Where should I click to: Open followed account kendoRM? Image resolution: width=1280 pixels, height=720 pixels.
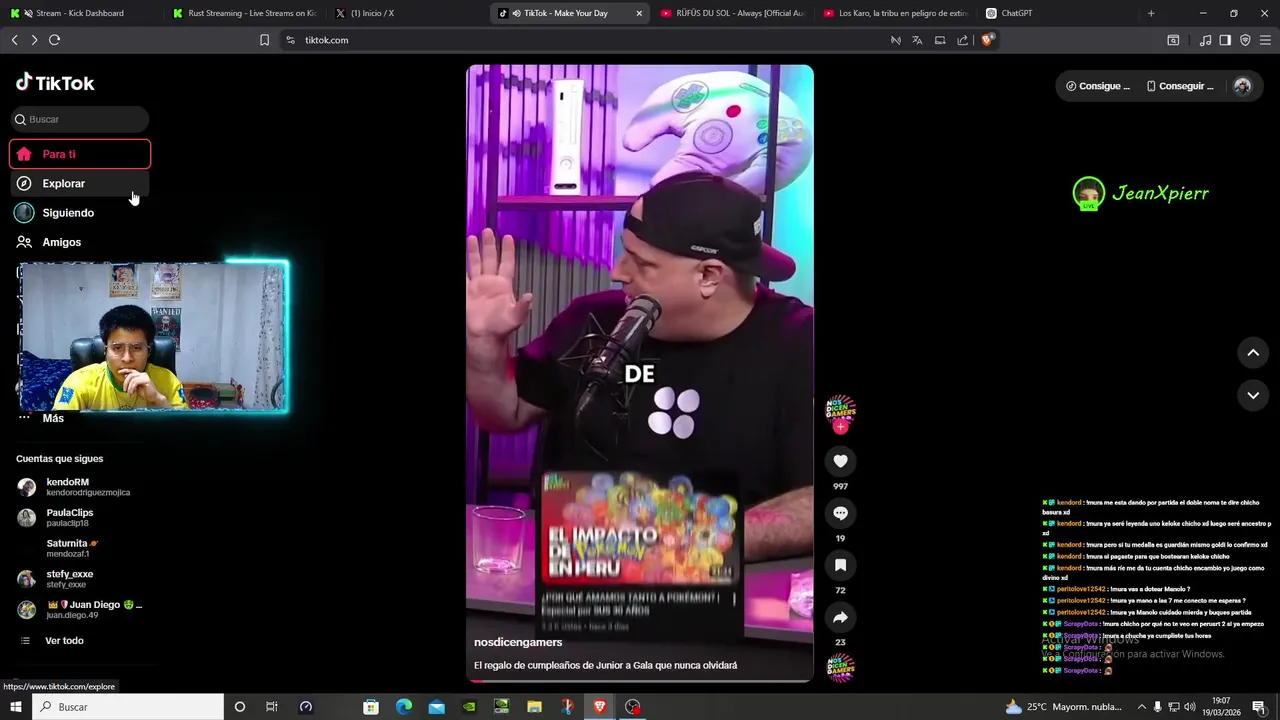(x=80, y=487)
